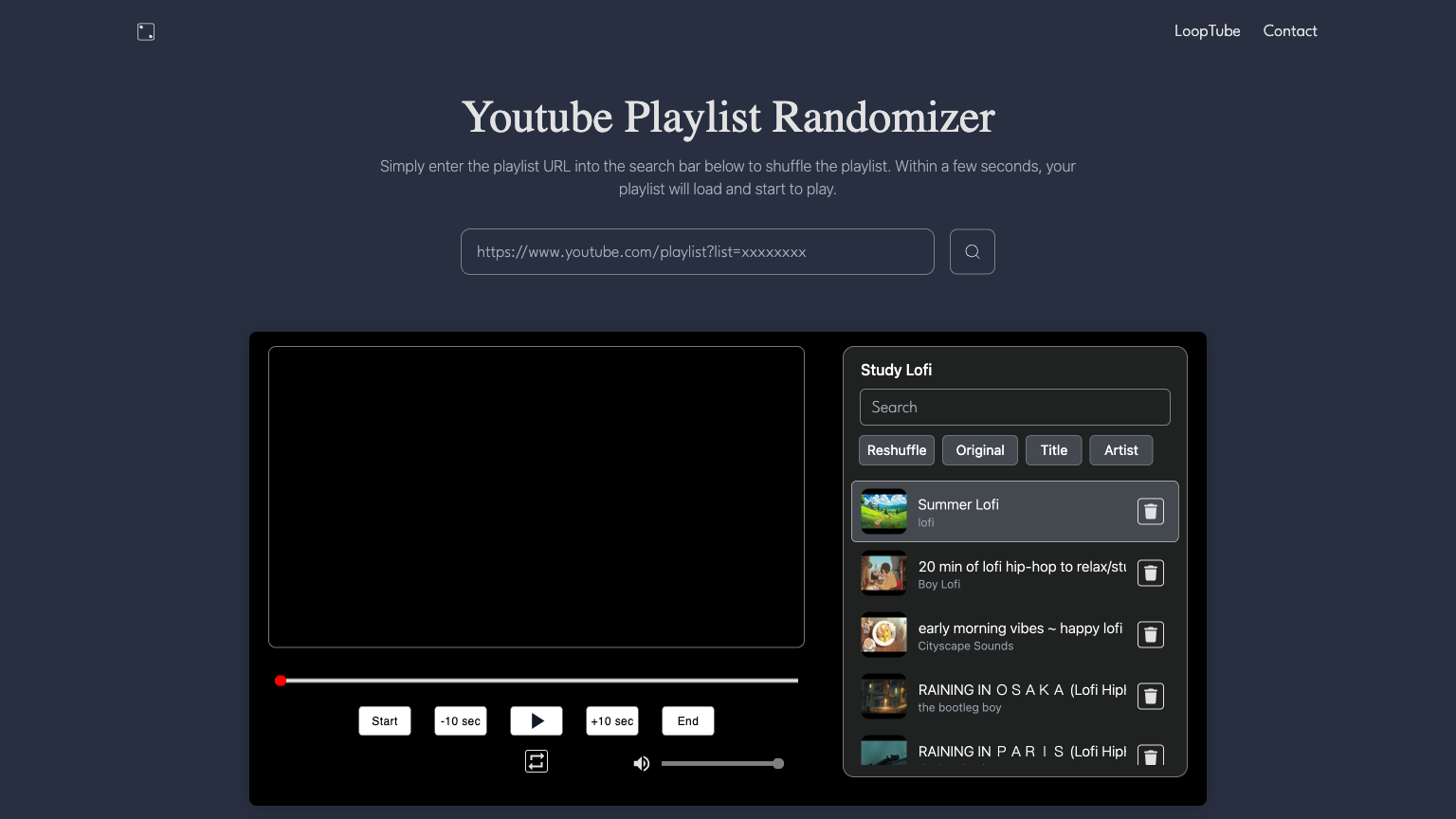Image resolution: width=1456 pixels, height=819 pixels.
Task: Sort the playlist by Title
Action: coord(1053,450)
